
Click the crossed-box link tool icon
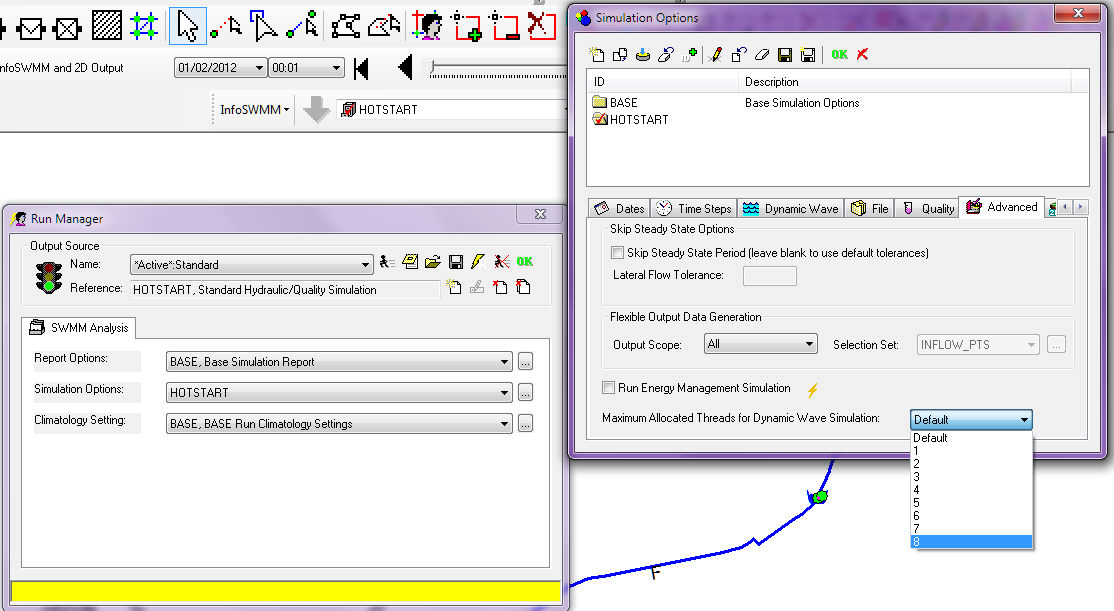pos(67,28)
